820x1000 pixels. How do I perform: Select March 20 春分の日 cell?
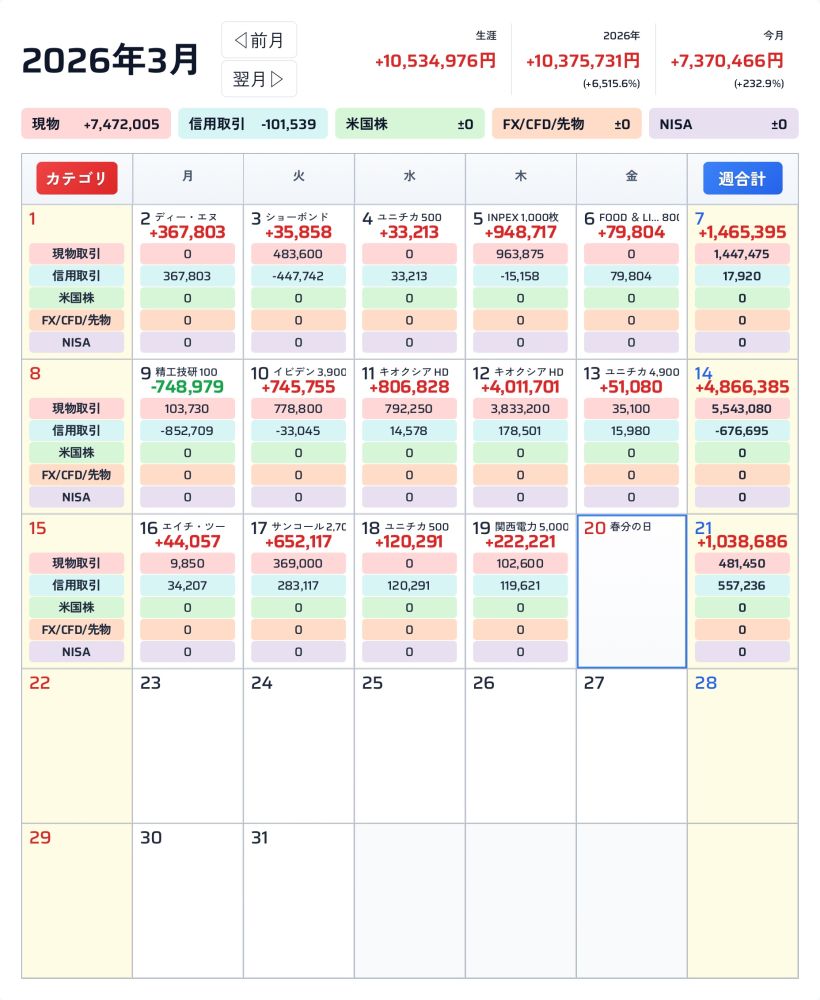coord(631,591)
